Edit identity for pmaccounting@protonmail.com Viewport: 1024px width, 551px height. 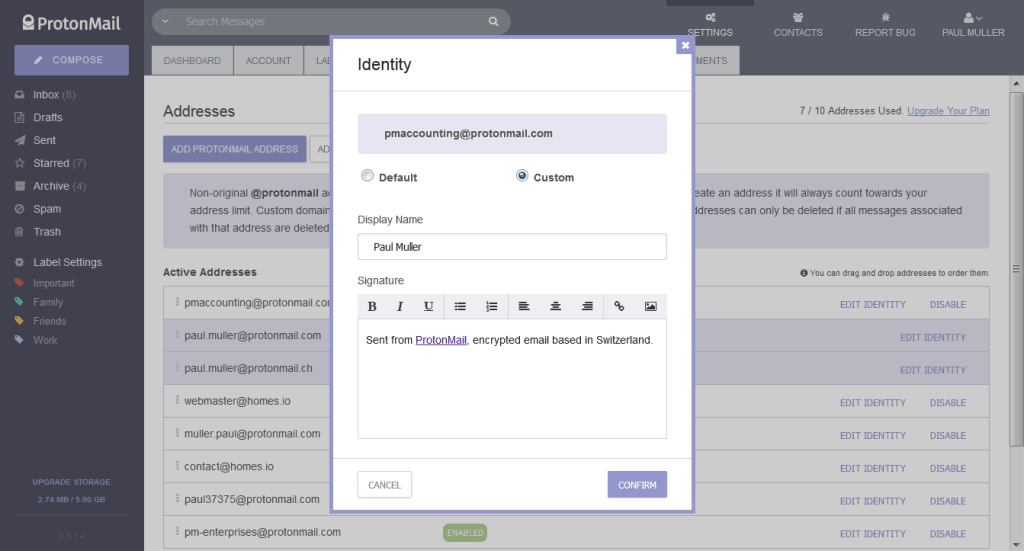coord(872,305)
